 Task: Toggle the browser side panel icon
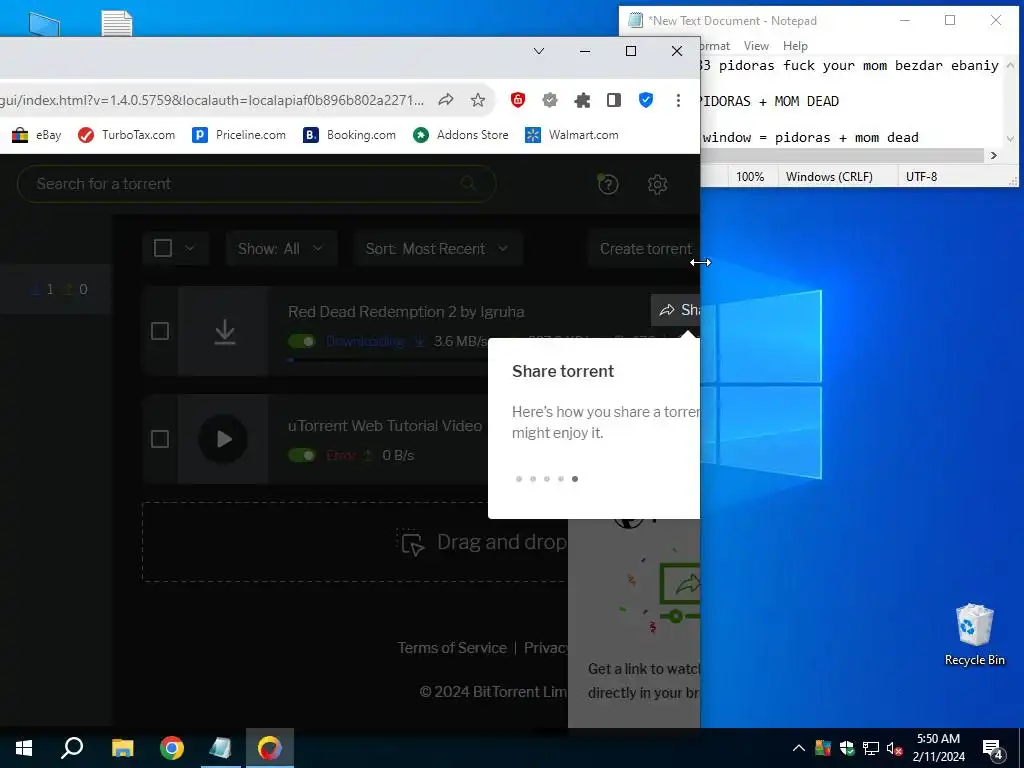[614, 100]
